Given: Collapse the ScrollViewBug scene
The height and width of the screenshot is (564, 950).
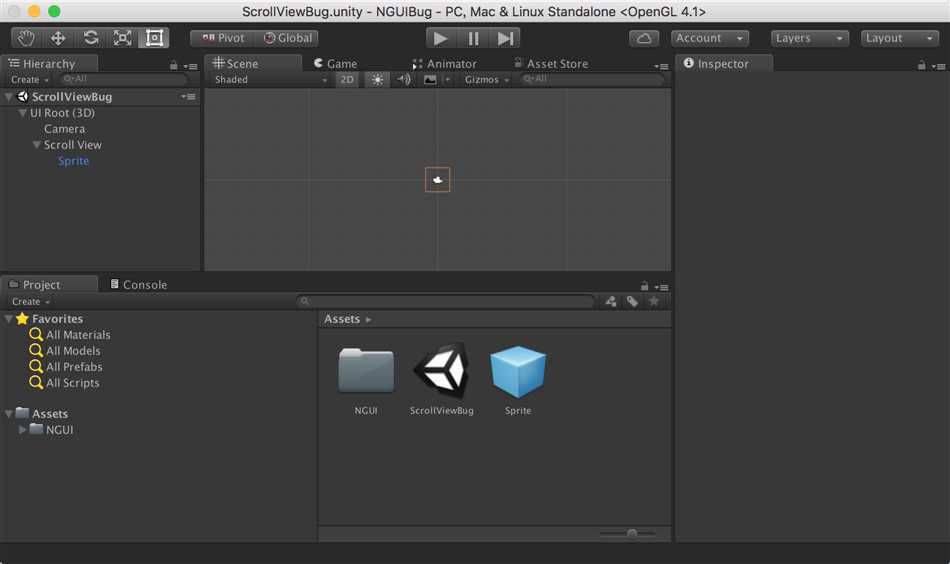Looking at the screenshot, I should pos(8,96).
